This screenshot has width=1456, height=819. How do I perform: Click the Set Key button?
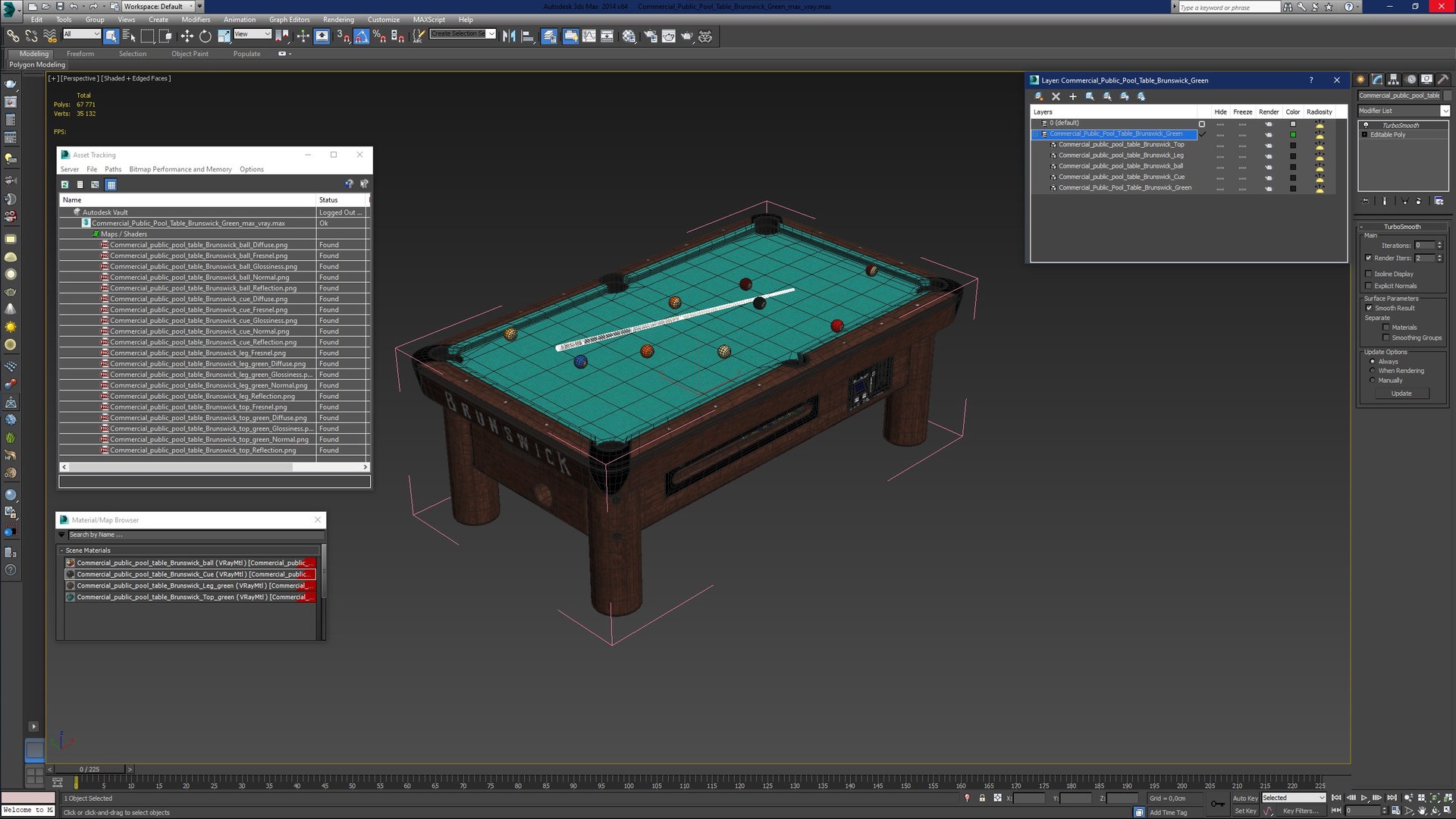pyautogui.click(x=1244, y=811)
